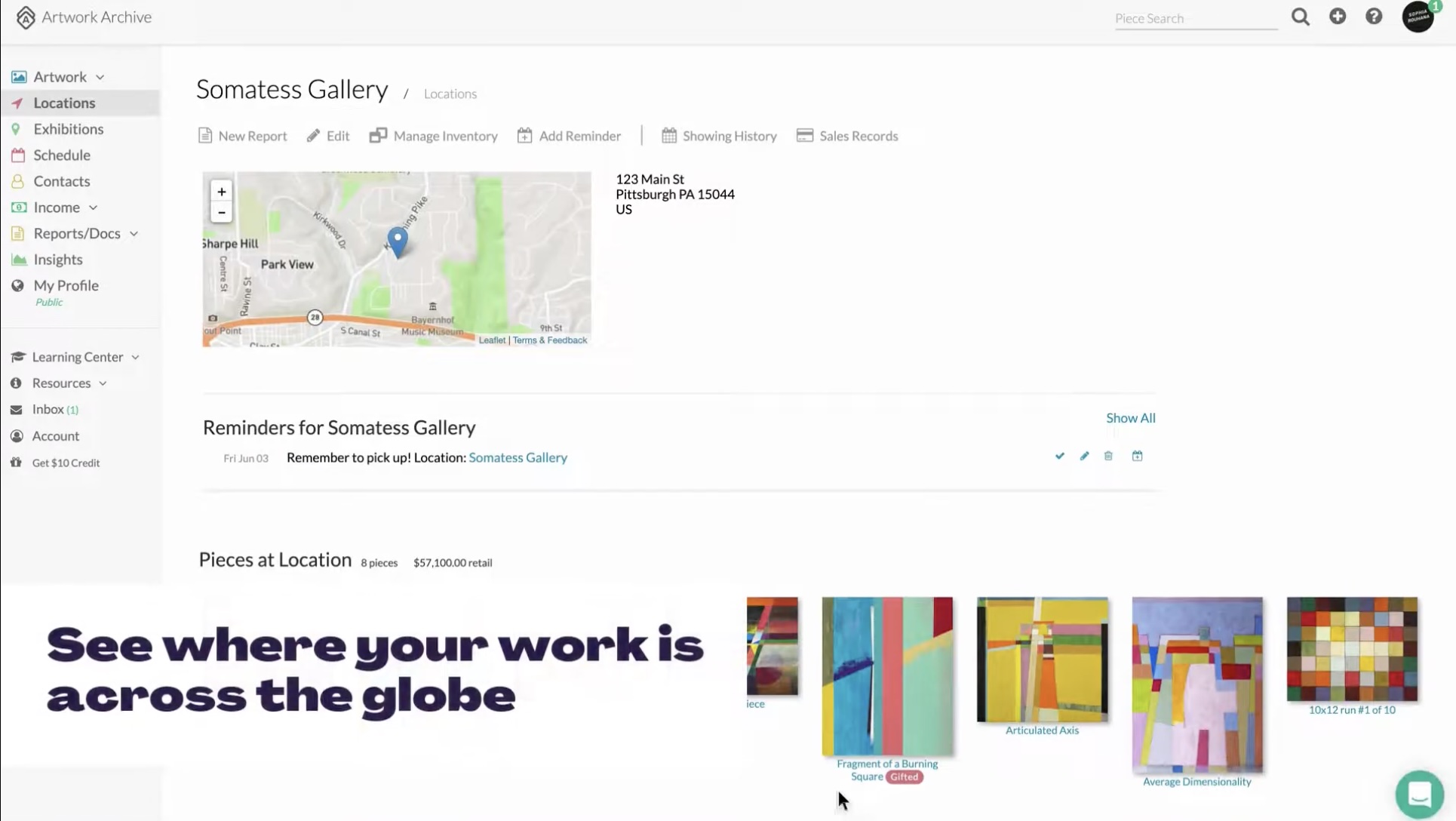
Task: Click into the Piece Search field
Action: click(x=1196, y=18)
